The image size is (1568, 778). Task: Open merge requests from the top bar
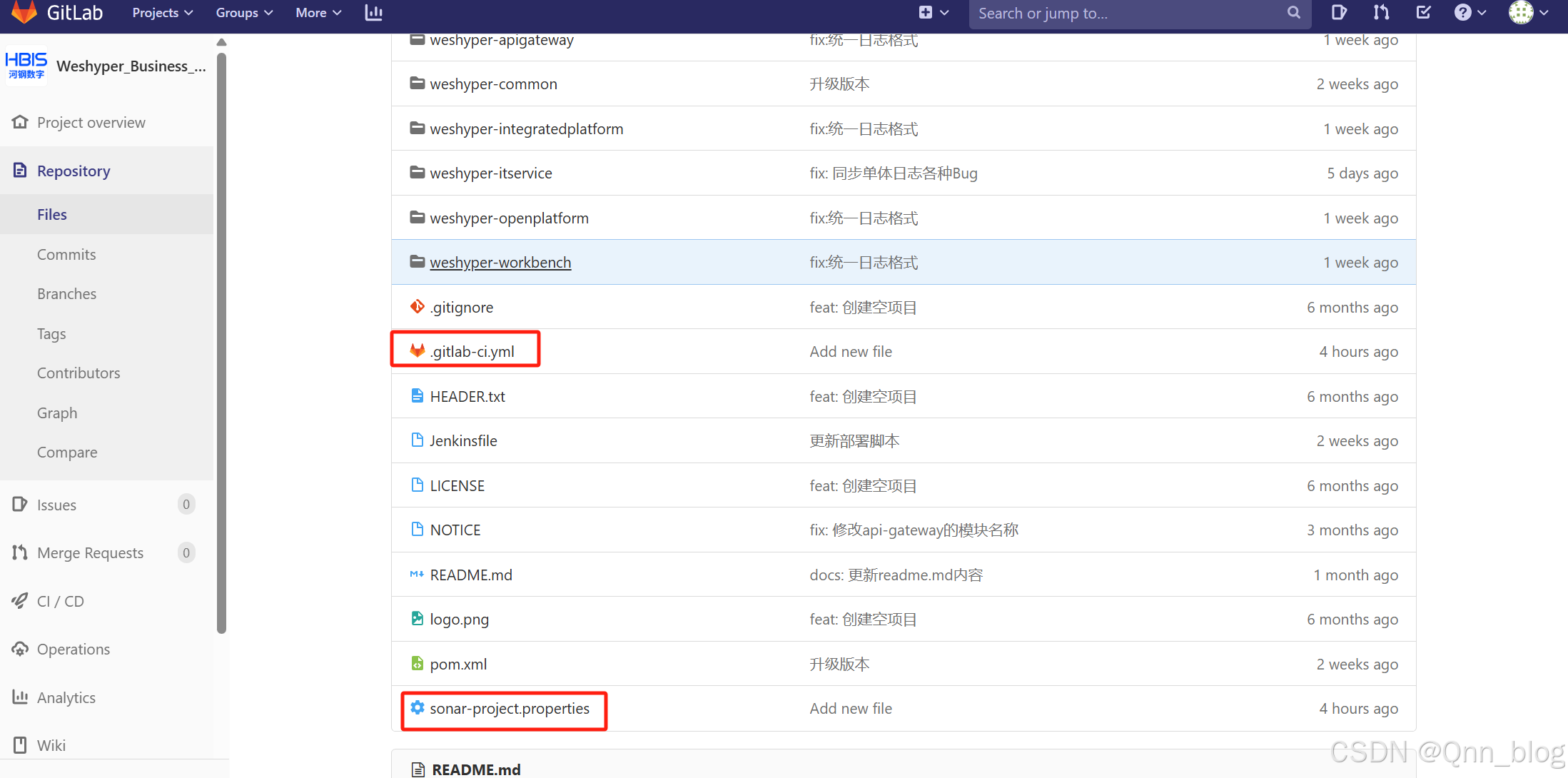[1381, 12]
